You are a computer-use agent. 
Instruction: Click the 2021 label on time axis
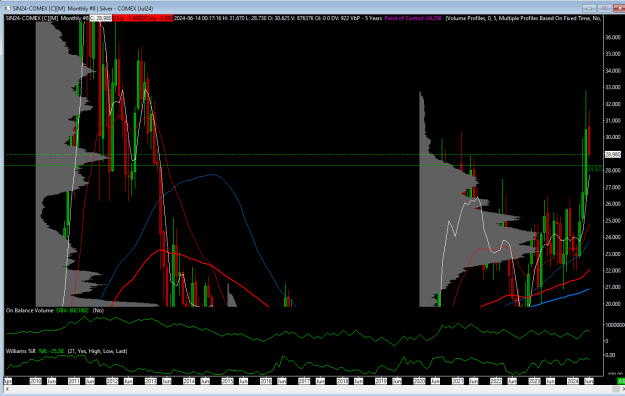point(458,381)
